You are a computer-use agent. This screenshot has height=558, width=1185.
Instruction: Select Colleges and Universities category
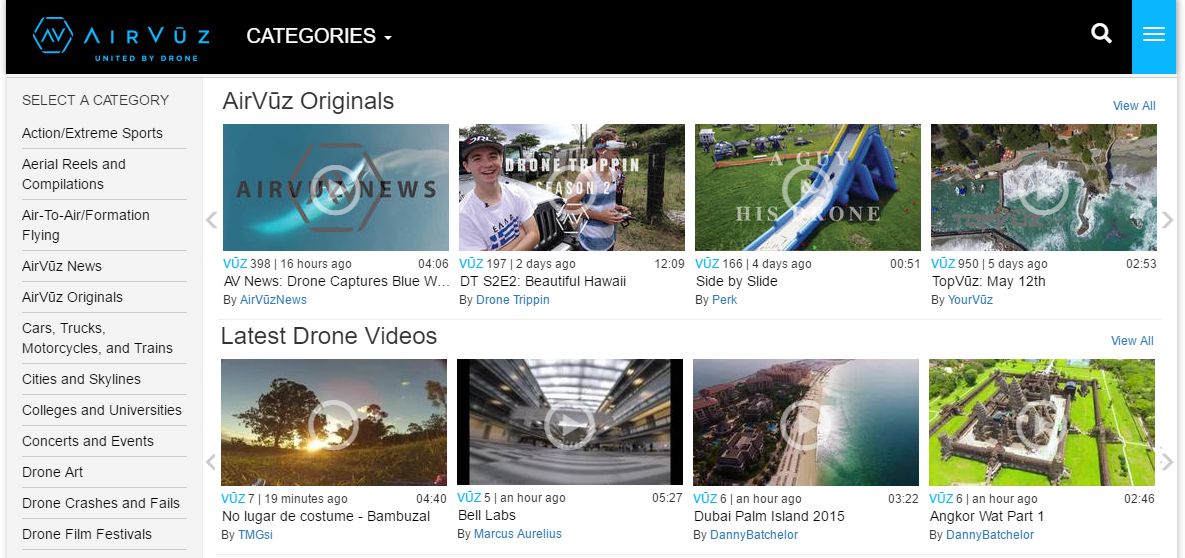click(x=102, y=410)
